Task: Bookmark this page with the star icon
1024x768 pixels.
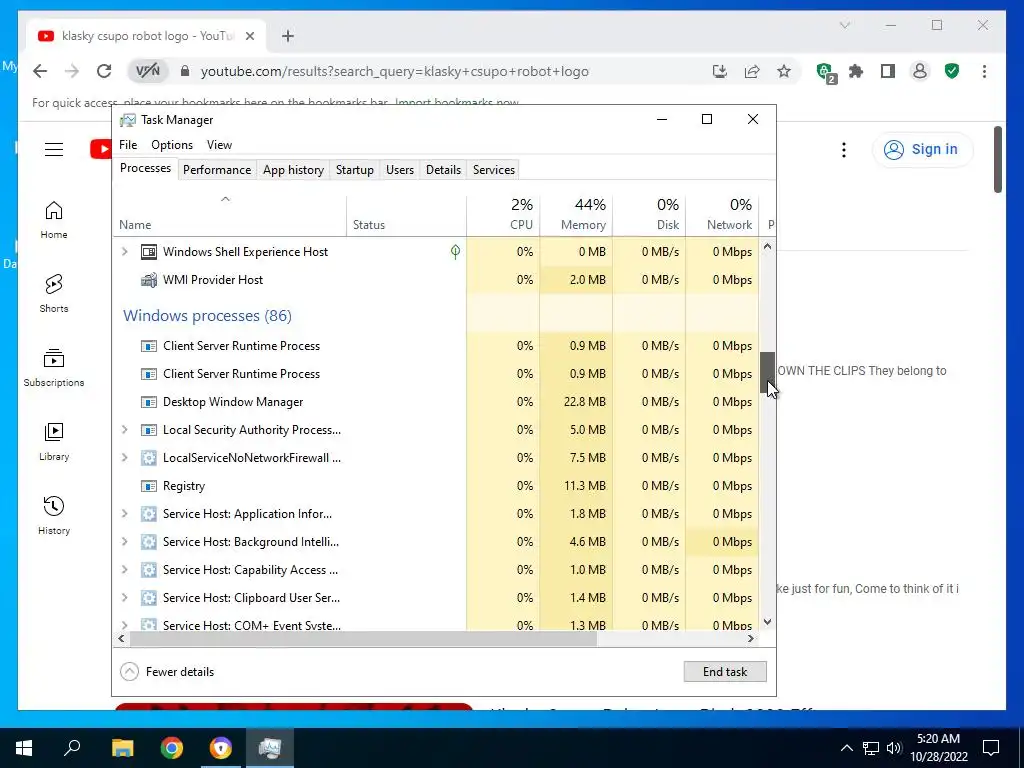Action: (784, 71)
